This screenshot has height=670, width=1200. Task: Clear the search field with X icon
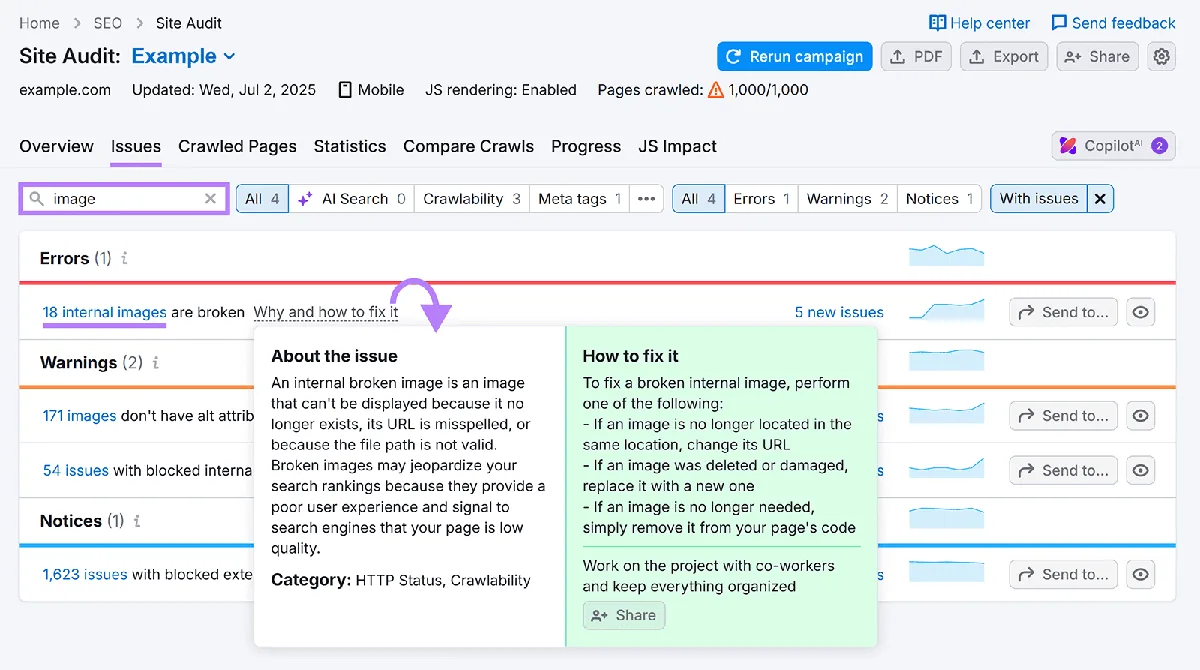coord(210,199)
